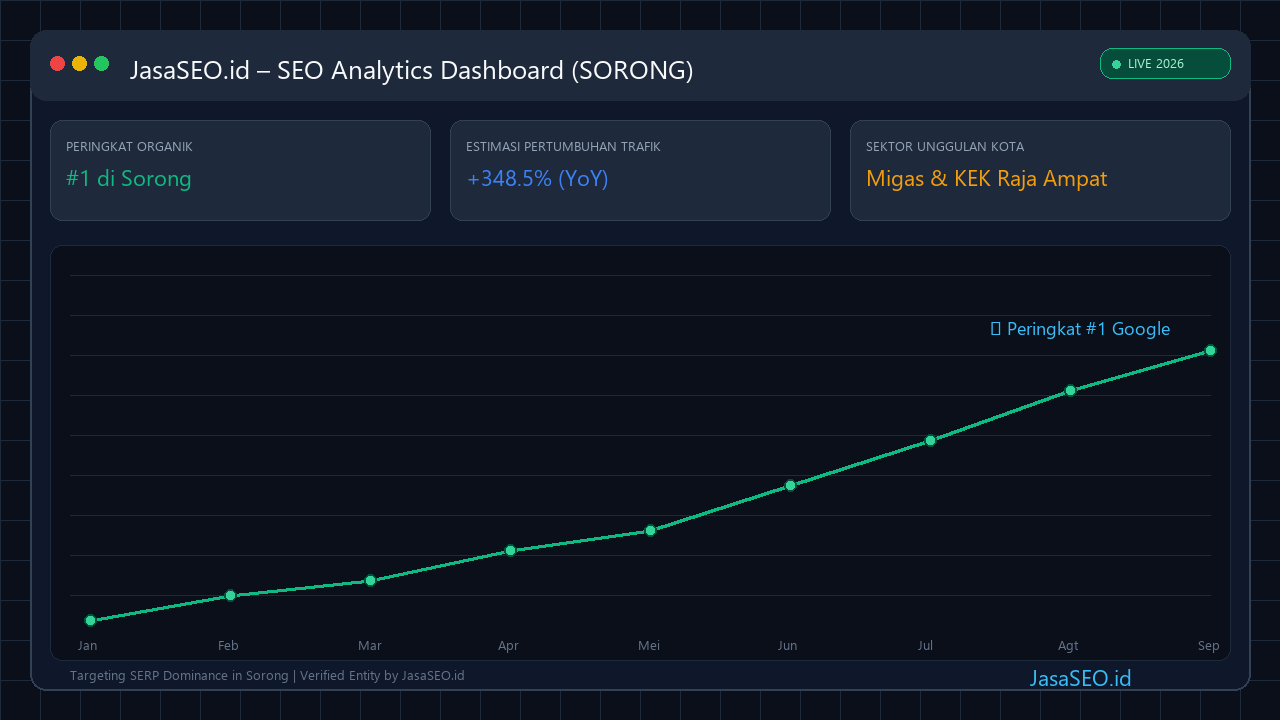Click the green window dot

102,64
